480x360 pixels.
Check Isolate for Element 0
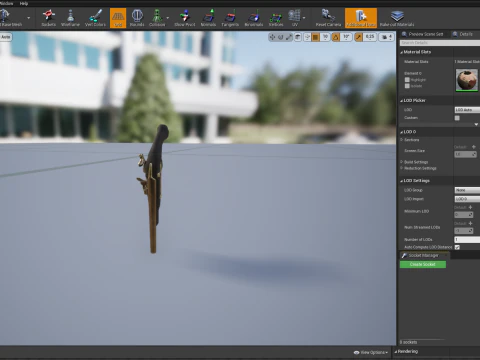point(407,86)
